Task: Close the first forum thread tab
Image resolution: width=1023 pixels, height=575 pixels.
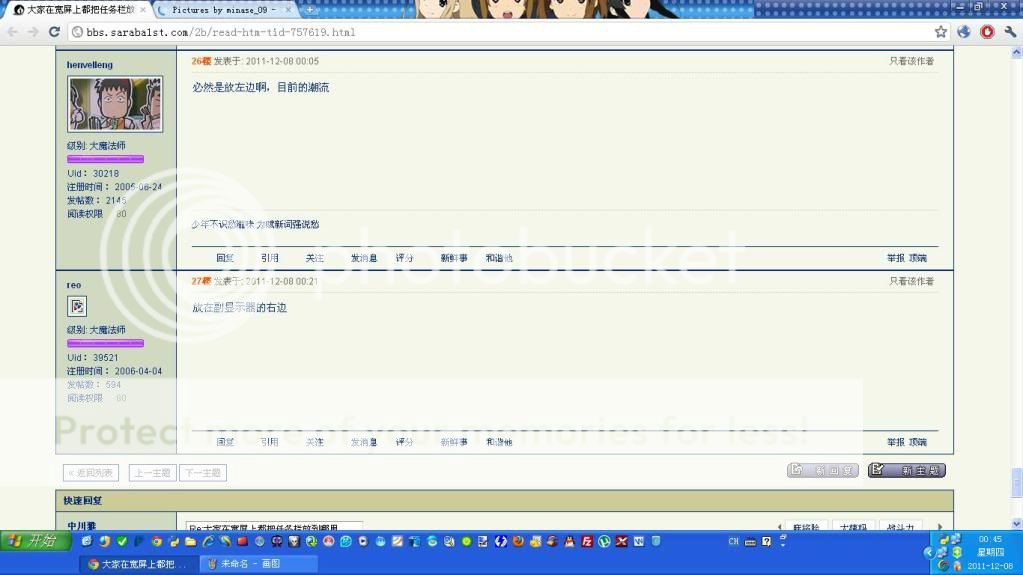Action: (x=143, y=10)
